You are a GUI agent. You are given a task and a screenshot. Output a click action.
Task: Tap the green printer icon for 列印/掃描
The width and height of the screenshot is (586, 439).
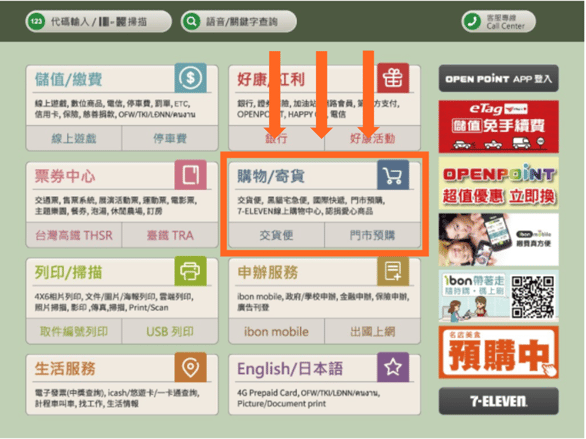[190, 271]
